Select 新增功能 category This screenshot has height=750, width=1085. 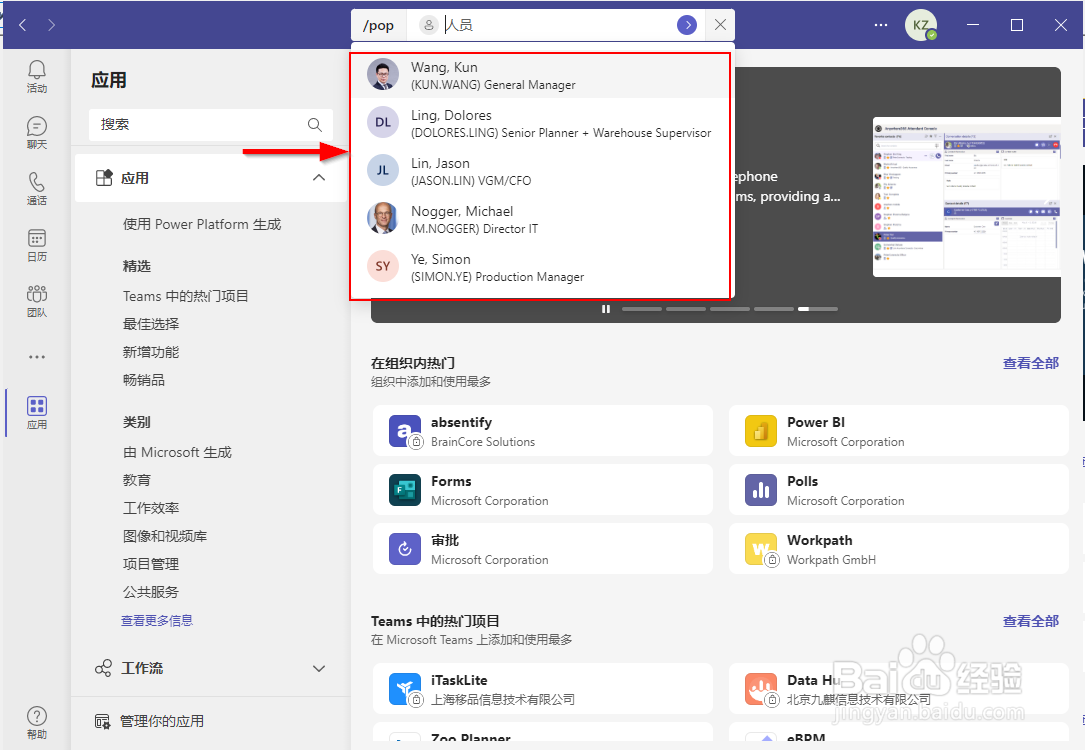[151, 352]
